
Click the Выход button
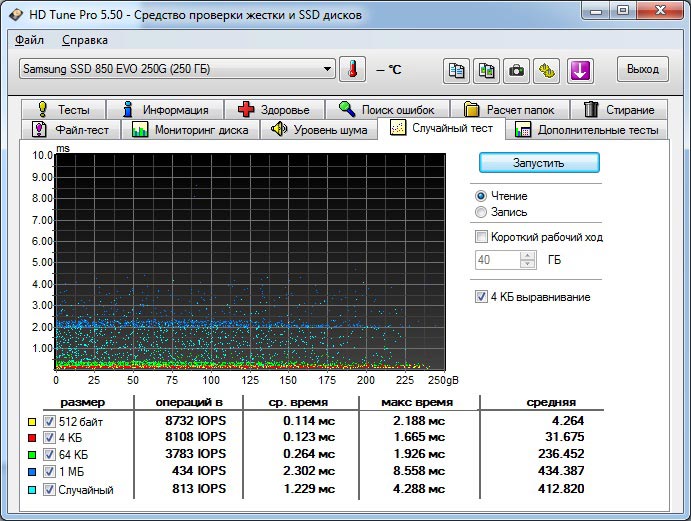(642, 69)
